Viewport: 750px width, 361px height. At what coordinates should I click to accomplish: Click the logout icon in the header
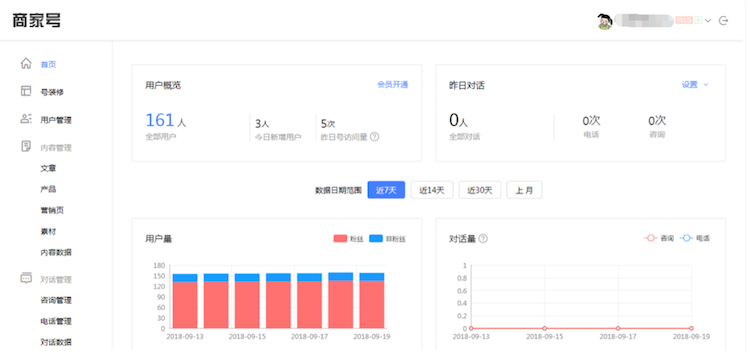pyautogui.click(x=724, y=21)
